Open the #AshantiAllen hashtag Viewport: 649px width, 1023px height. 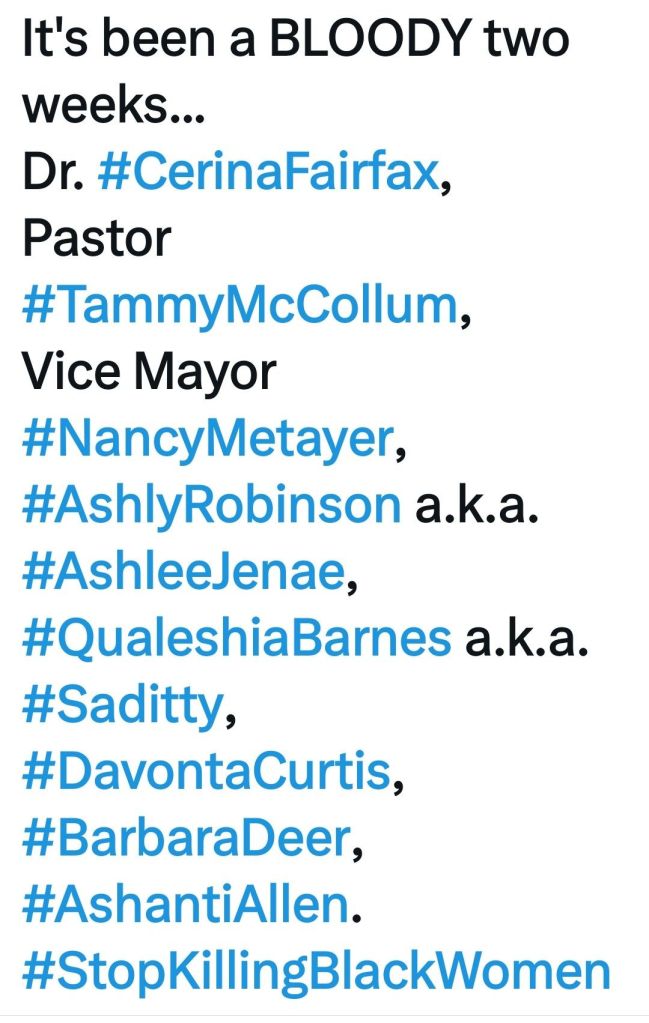tap(182, 904)
